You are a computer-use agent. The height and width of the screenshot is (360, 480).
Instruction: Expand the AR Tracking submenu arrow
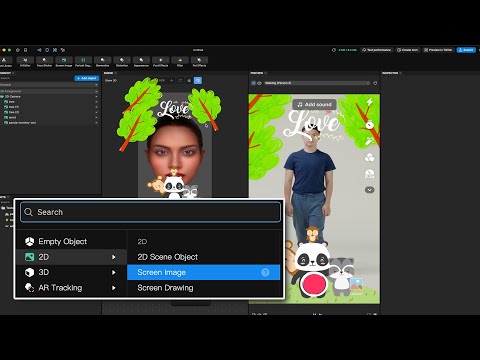[114, 288]
